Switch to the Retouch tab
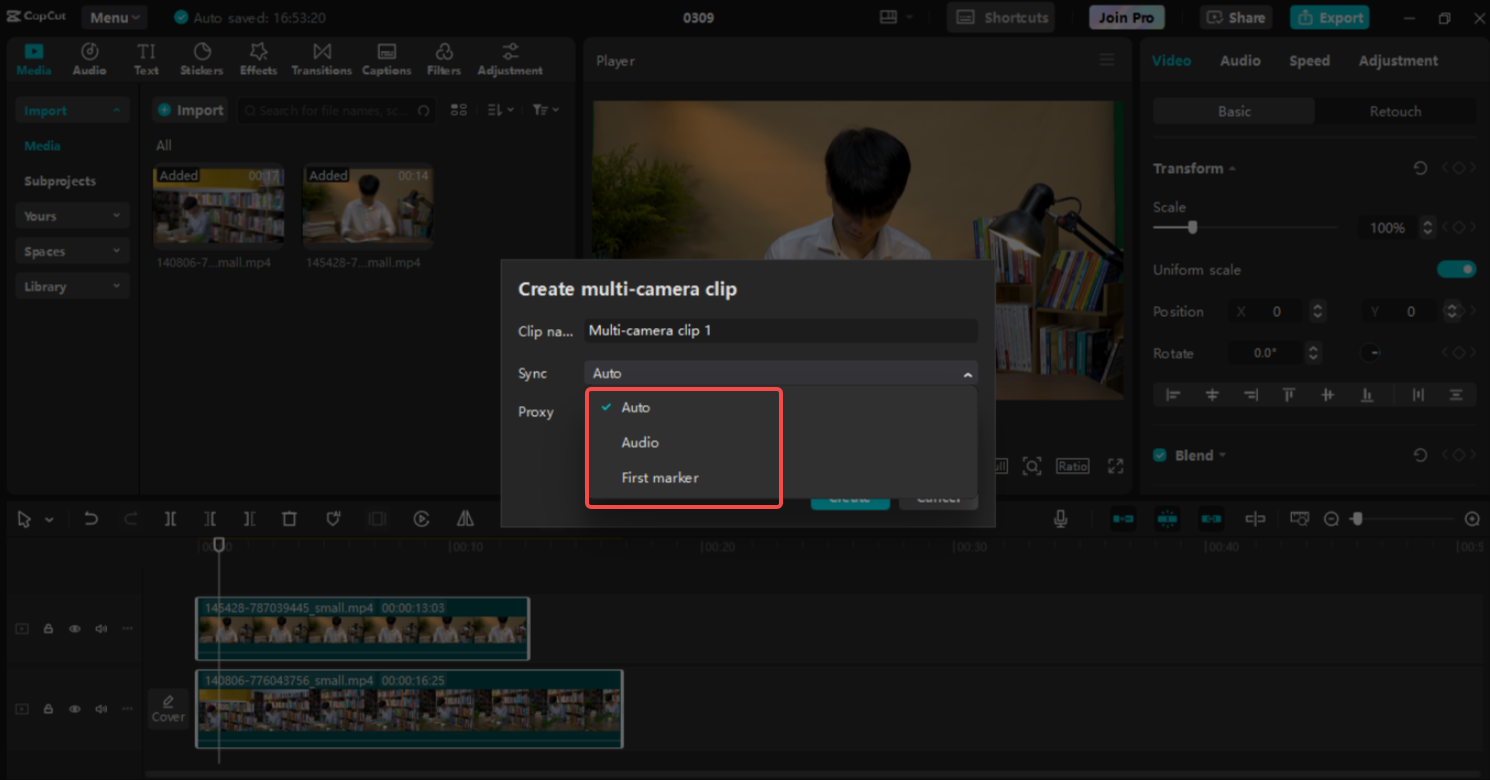1490x780 pixels. (x=1396, y=111)
